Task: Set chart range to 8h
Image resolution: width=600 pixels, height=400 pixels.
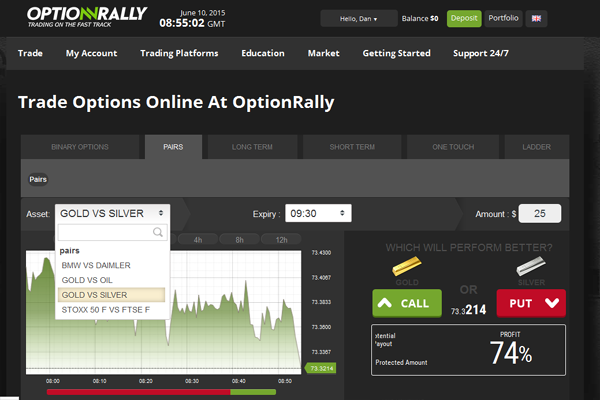Action: coord(240,240)
